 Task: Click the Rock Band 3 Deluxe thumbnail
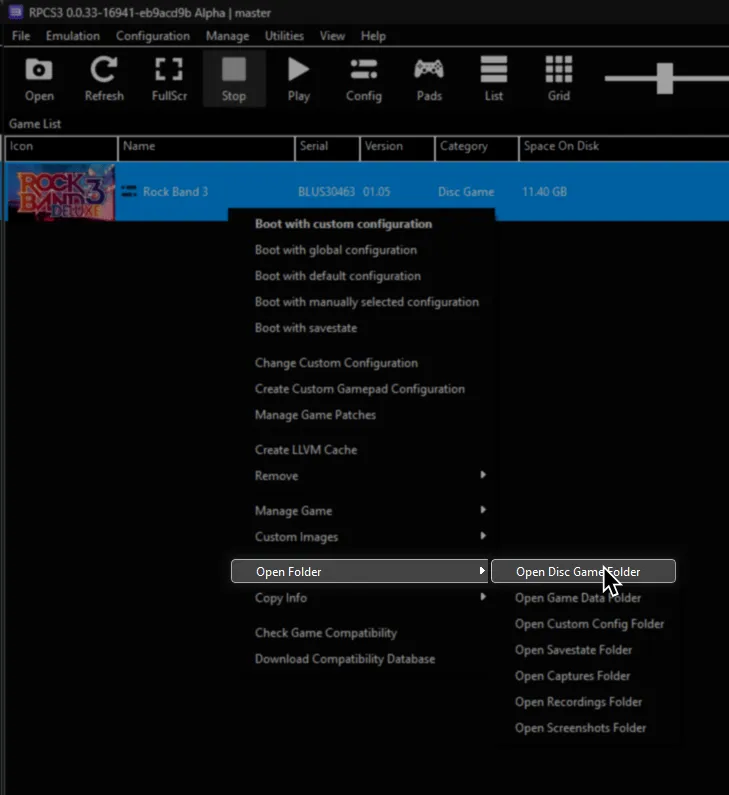63,192
